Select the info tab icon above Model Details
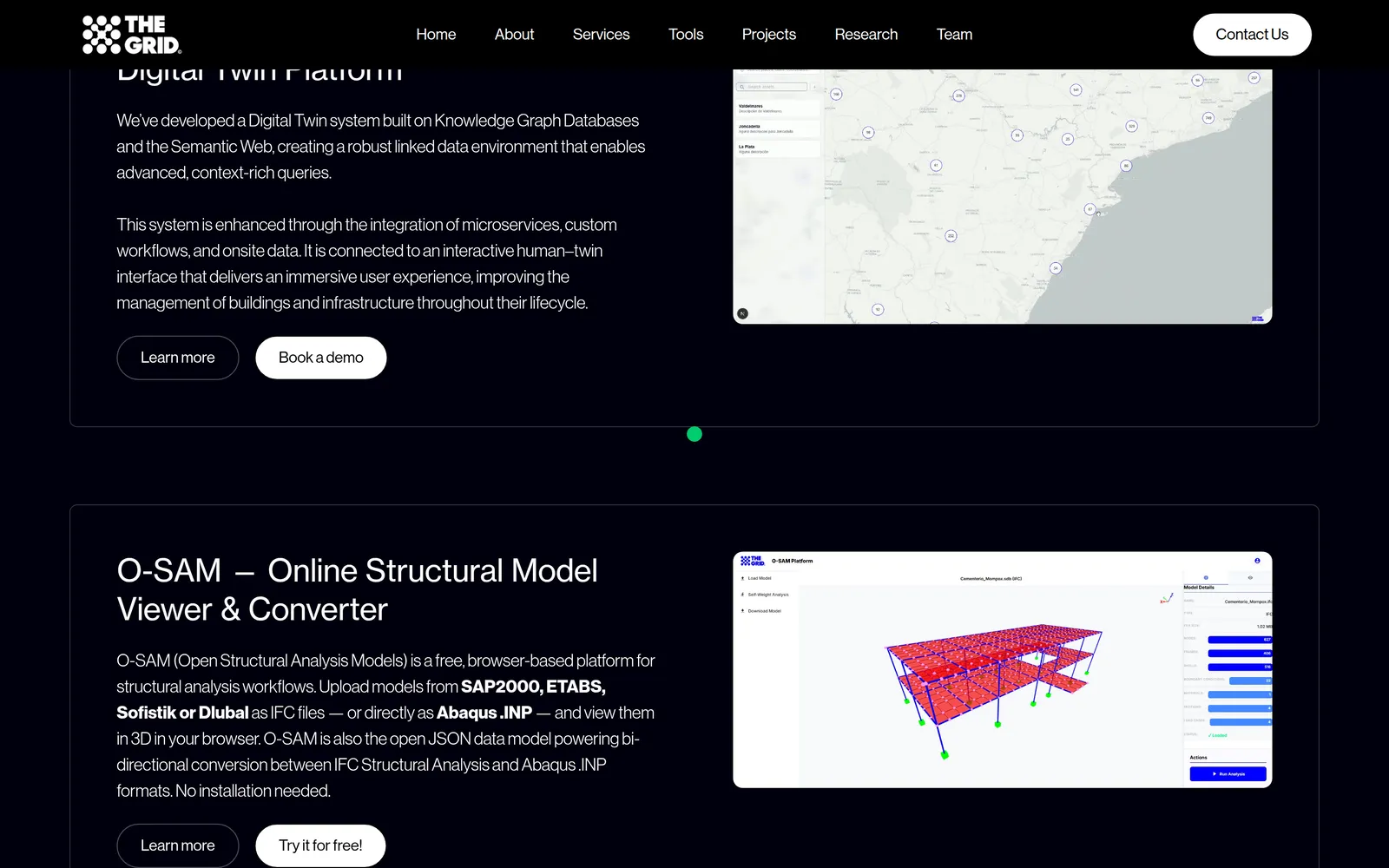Image resolution: width=1389 pixels, height=868 pixels. [x=1206, y=577]
